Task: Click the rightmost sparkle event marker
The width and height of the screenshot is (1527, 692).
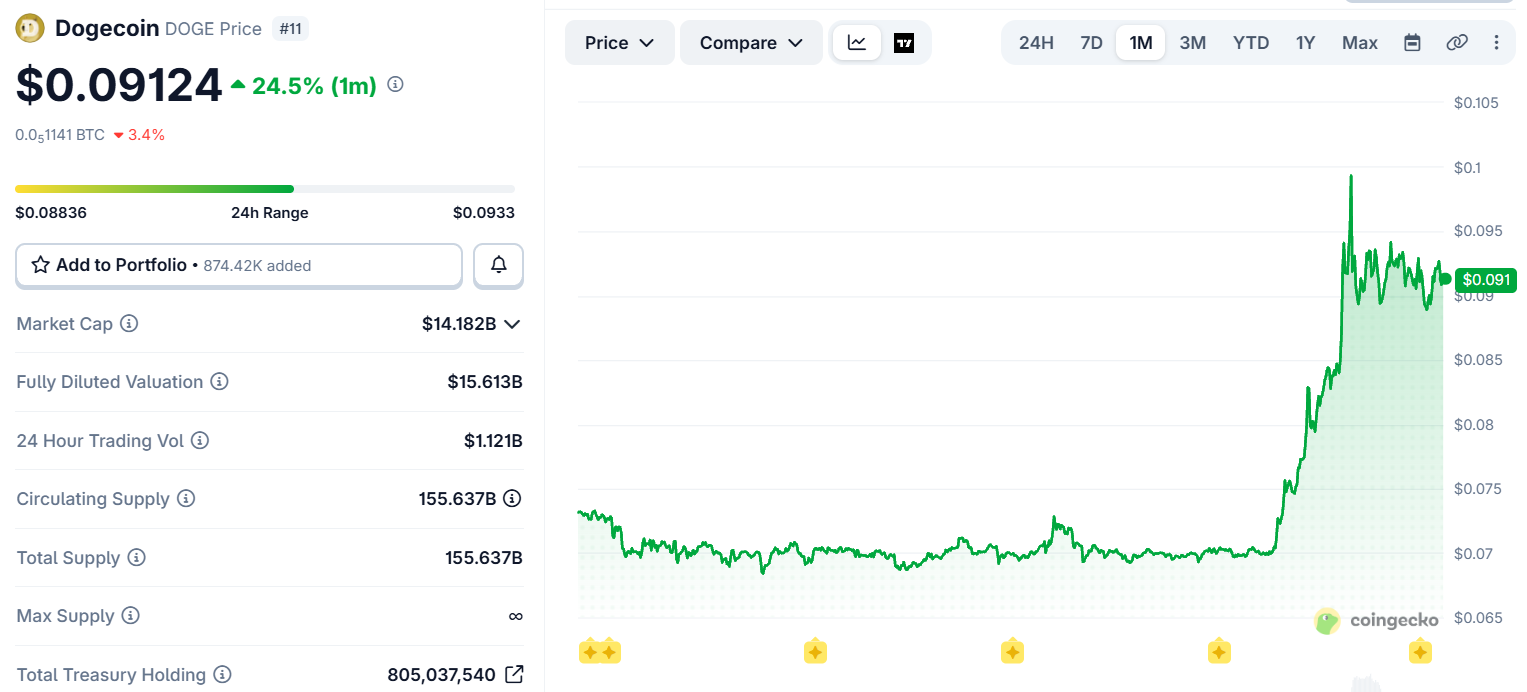Action: pyautogui.click(x=1420, y=652)
